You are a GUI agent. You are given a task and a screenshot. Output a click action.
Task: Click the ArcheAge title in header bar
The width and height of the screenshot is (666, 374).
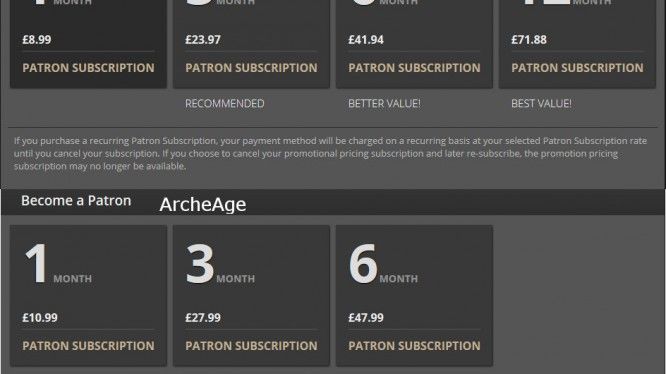pos(203,205)
